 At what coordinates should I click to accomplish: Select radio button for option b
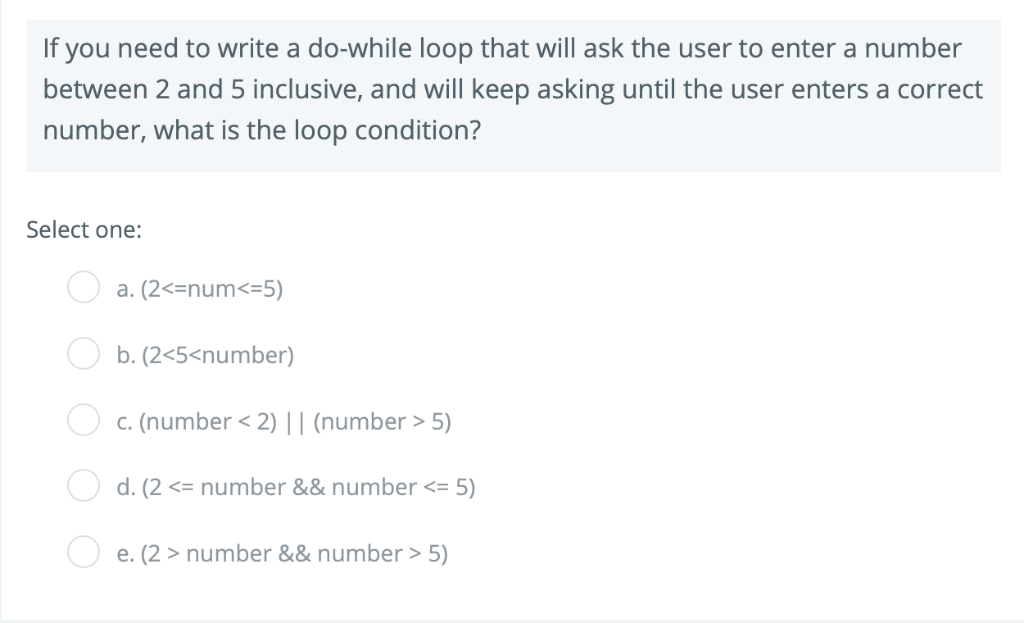84,353
